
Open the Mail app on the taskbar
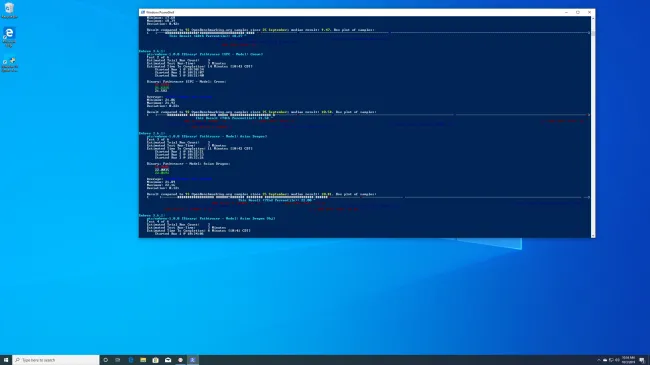click(168, 360)
